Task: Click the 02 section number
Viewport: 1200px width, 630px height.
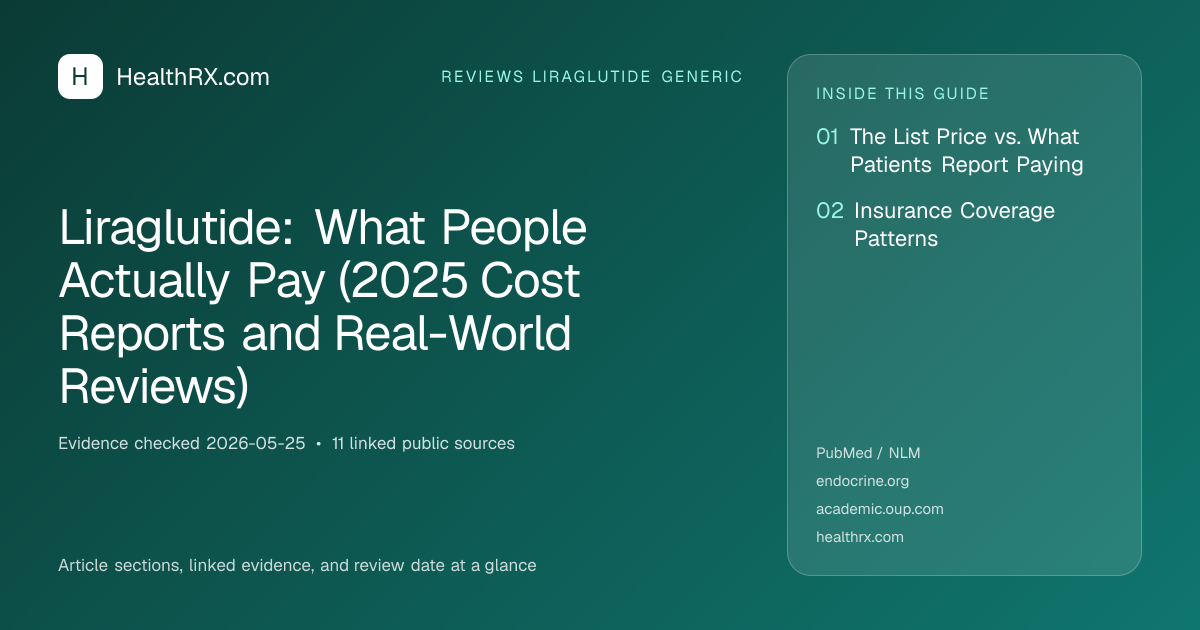Action: 830,211
